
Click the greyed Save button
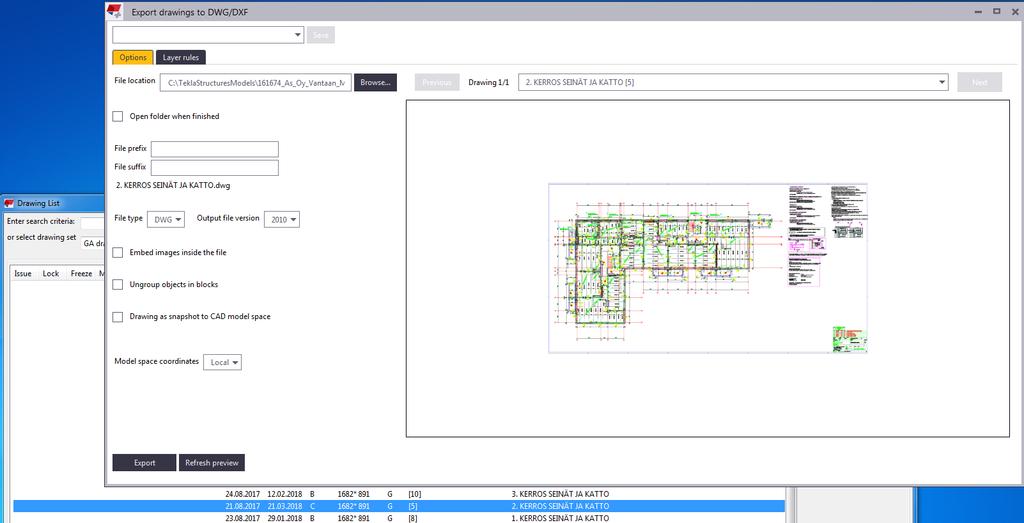[321, 35]
